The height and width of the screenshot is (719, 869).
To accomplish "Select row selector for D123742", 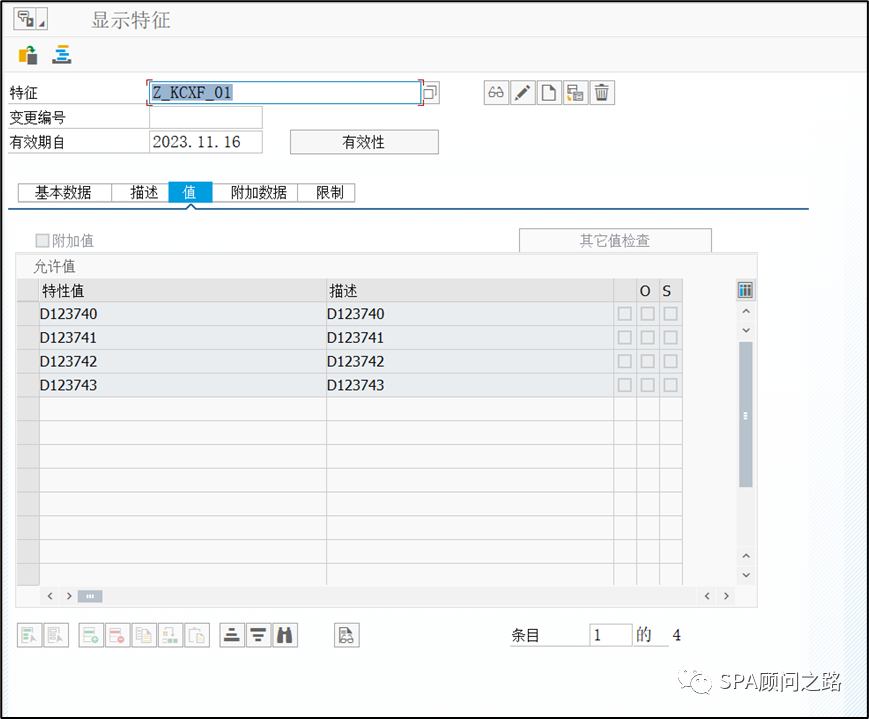I will point(28,361).
